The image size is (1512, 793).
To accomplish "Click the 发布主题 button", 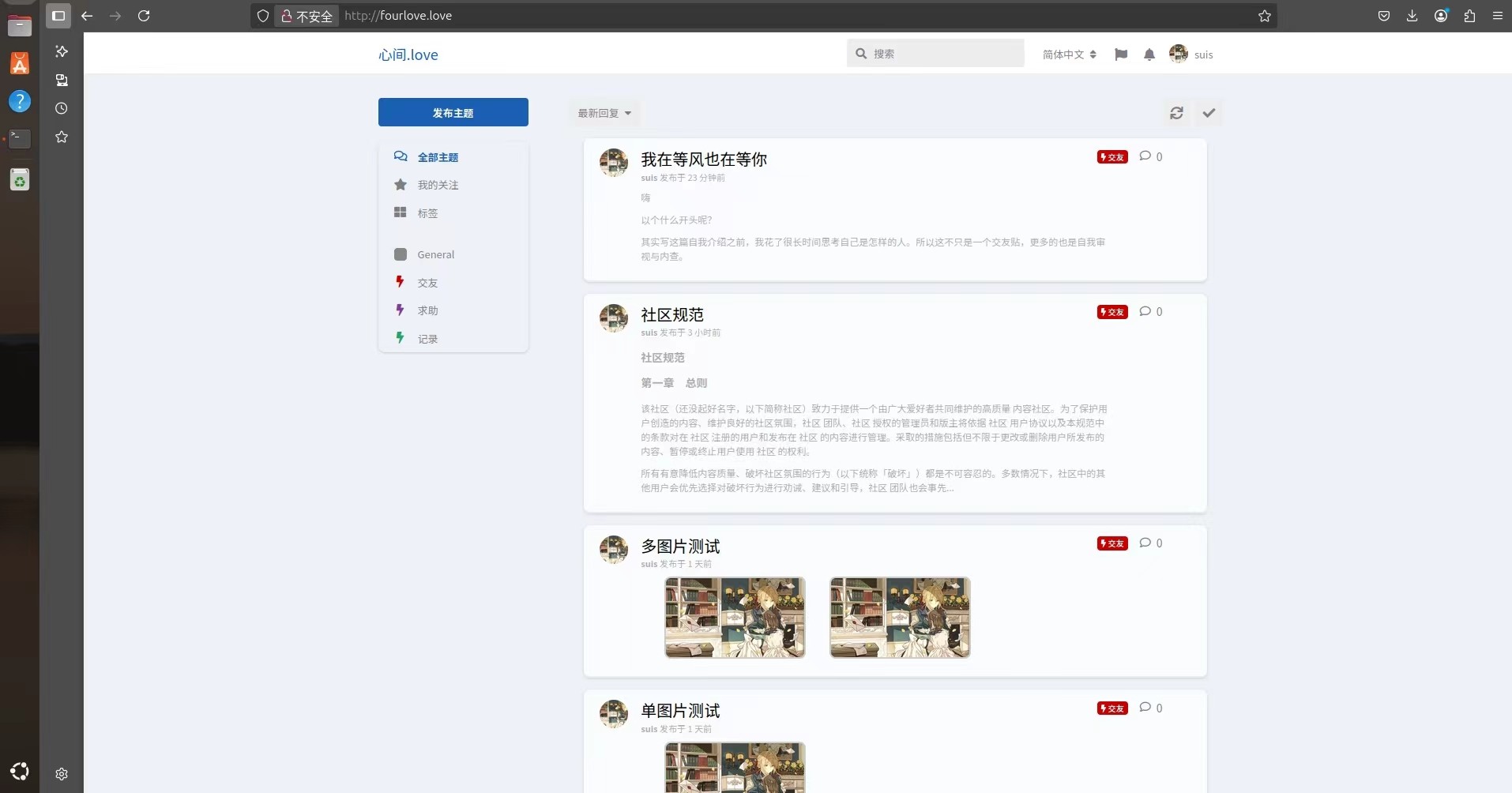I will point(453,112).
